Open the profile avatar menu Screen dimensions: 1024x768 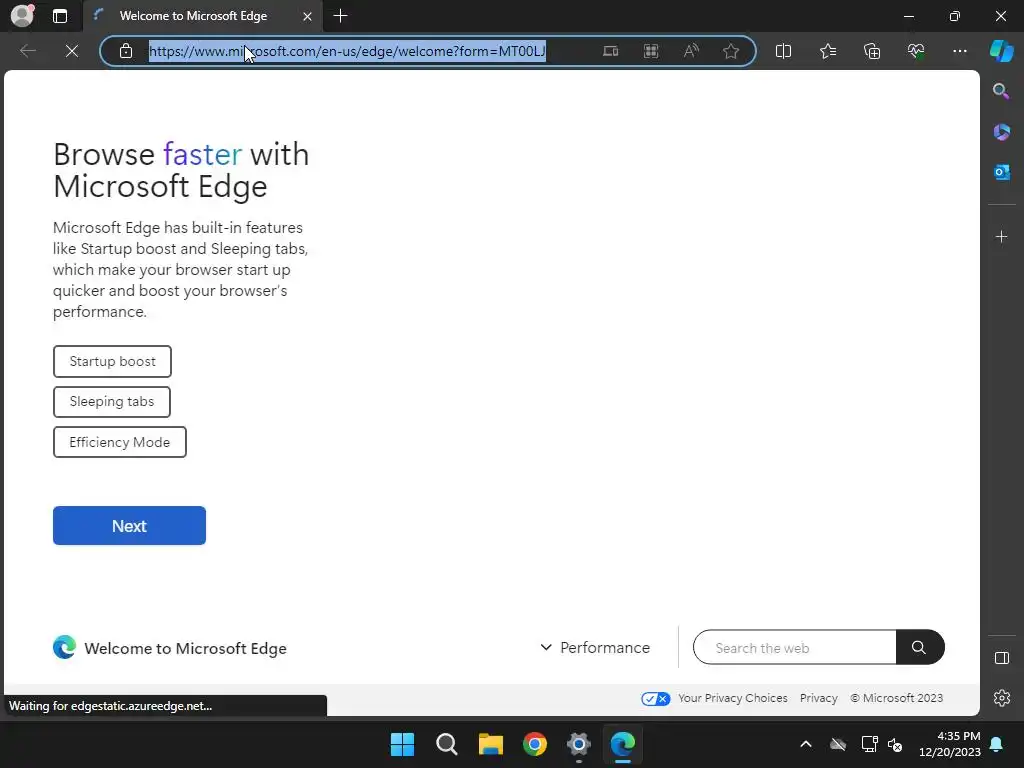coord(22,16)
